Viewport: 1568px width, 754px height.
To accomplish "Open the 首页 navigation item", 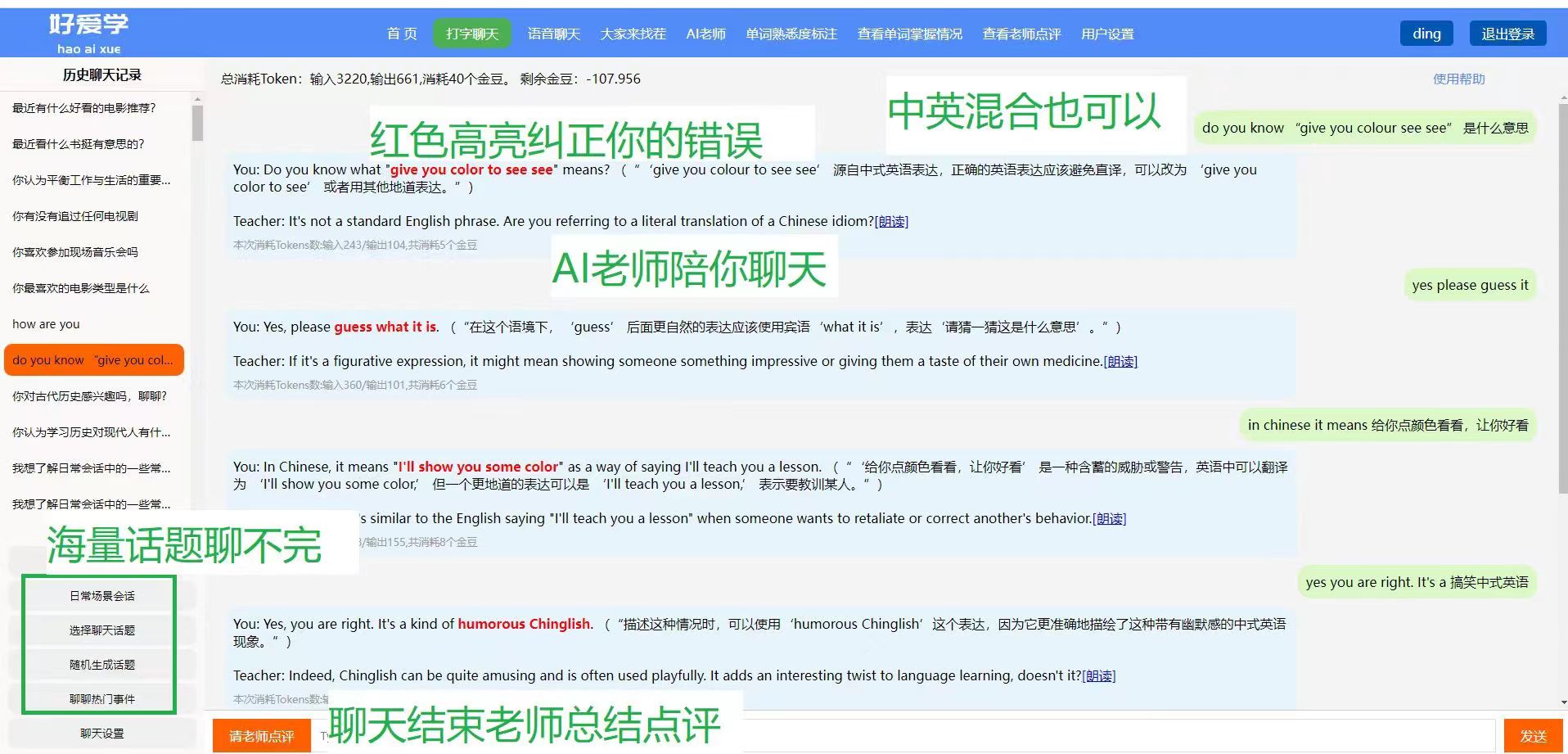I will click(x=401, y=34).
